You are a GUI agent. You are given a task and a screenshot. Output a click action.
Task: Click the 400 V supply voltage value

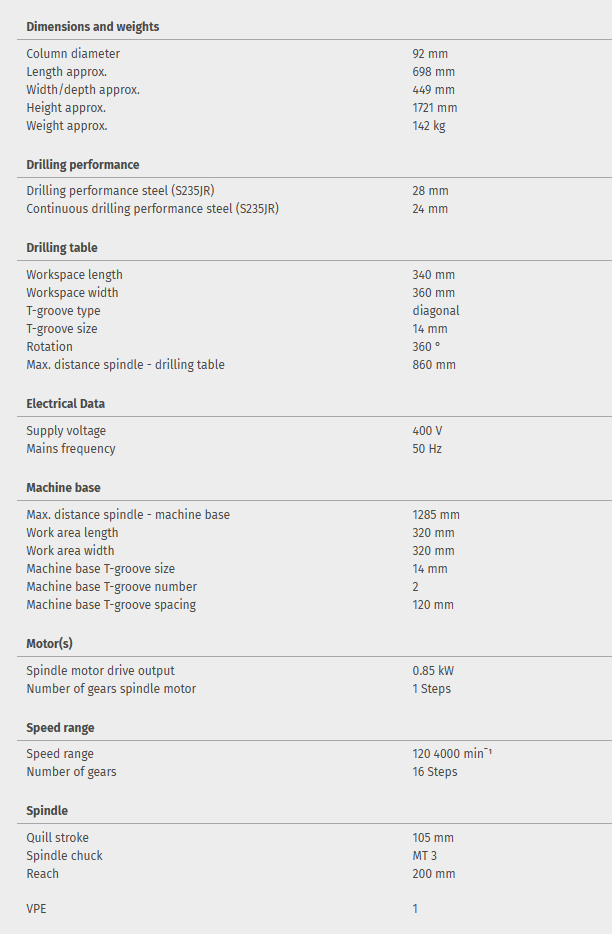(427, 431)
